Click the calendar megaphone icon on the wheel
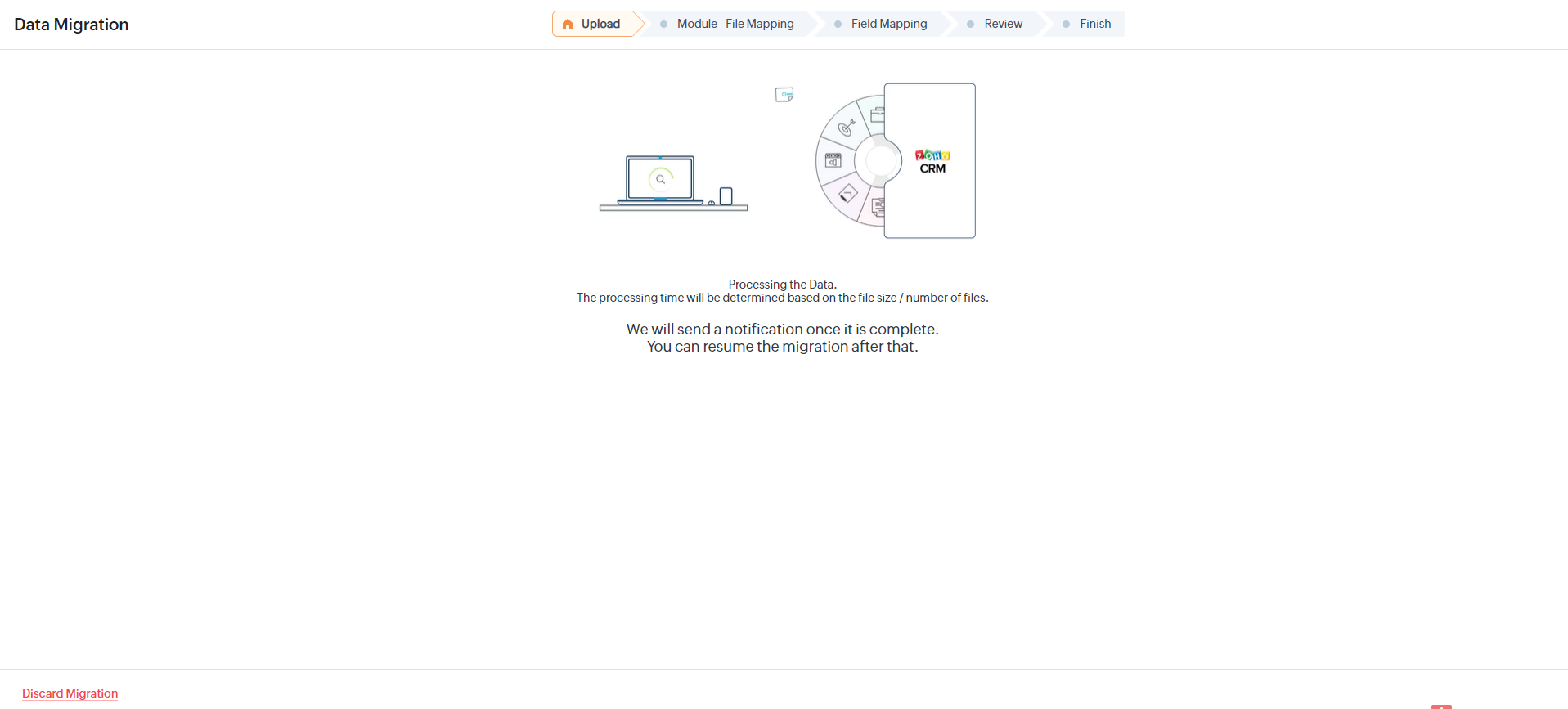Screen dimensions: 1568x709 (833, 160)
